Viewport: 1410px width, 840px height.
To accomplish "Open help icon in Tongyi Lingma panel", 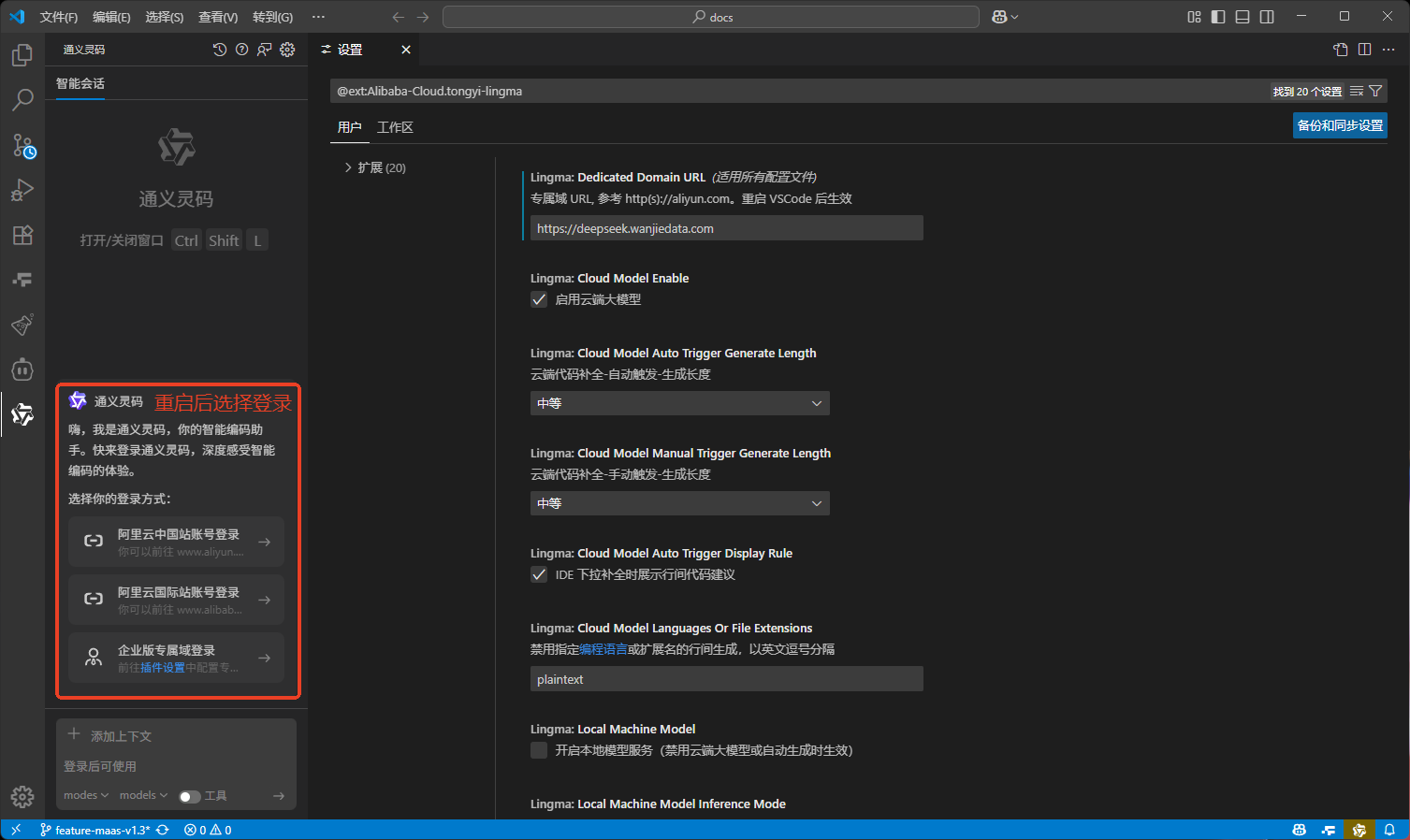I will pyautogui.click(x=242, y=50).
